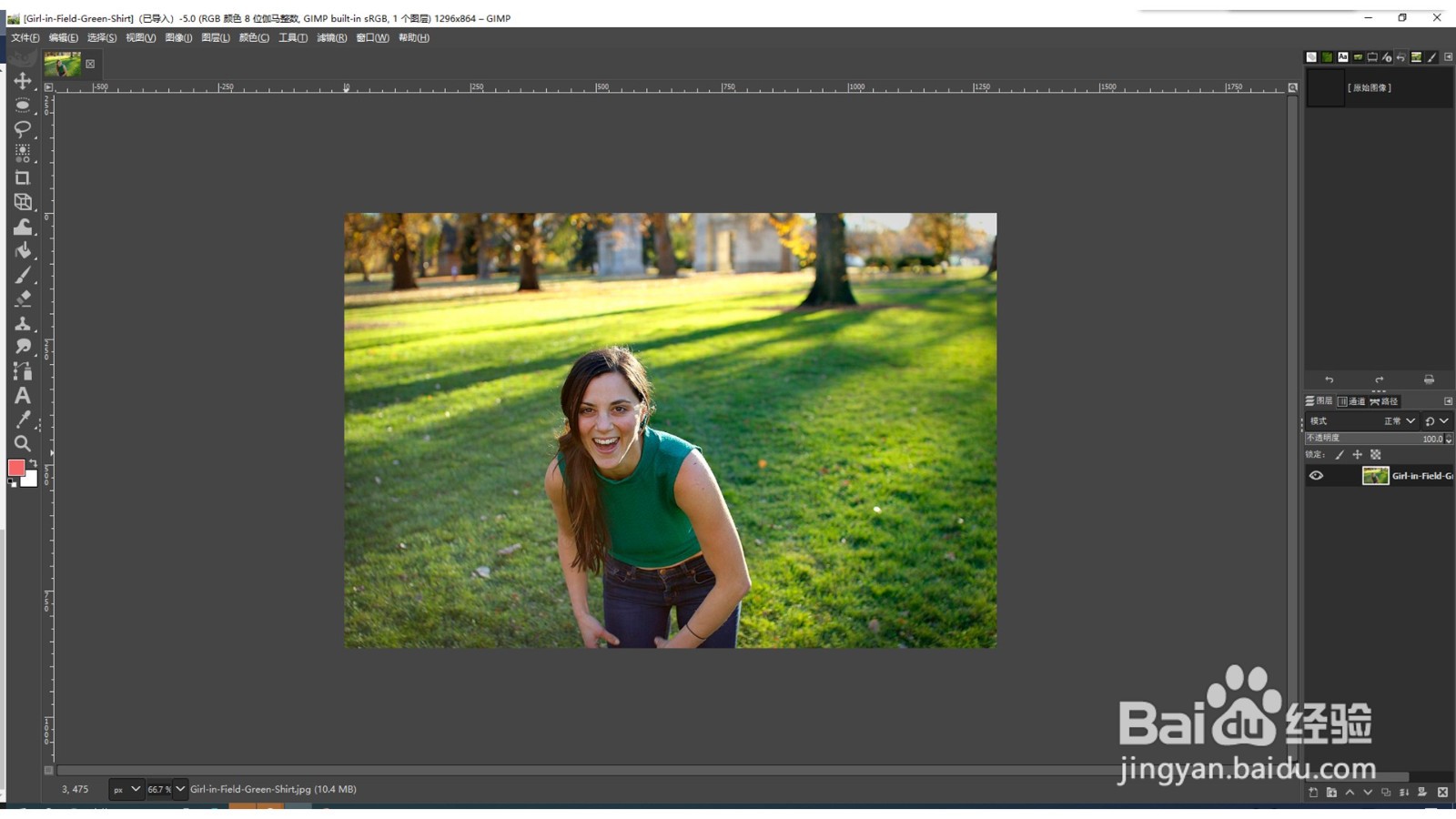Select the Smudge tool
The width and height of the screenshot is (1456, 819).
pyautogui.click(x=23, y=347)
